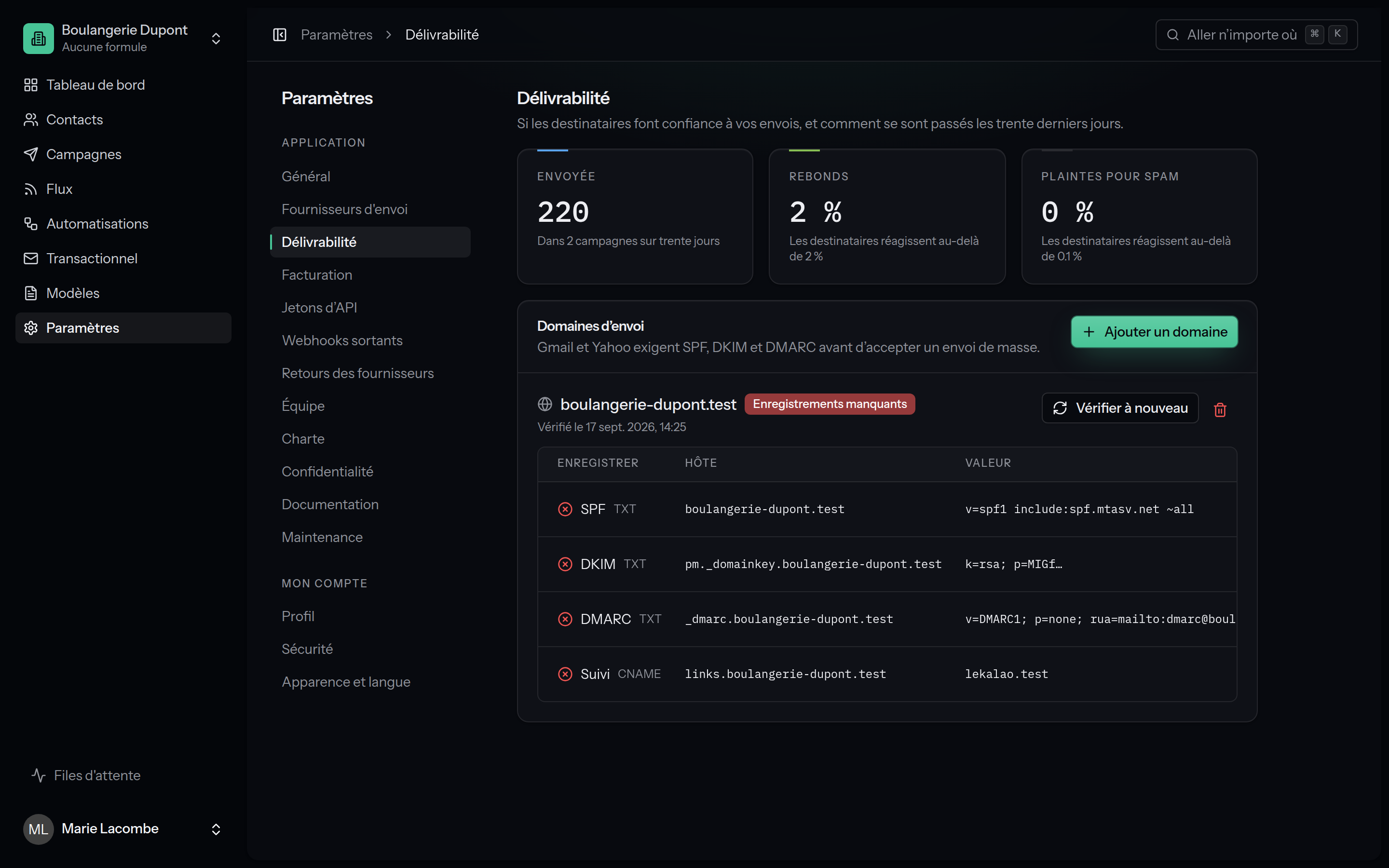Click the DMARC value v=DMARC1; p=none
The width and height of the screenshot is (1389, 868).
1100,620
